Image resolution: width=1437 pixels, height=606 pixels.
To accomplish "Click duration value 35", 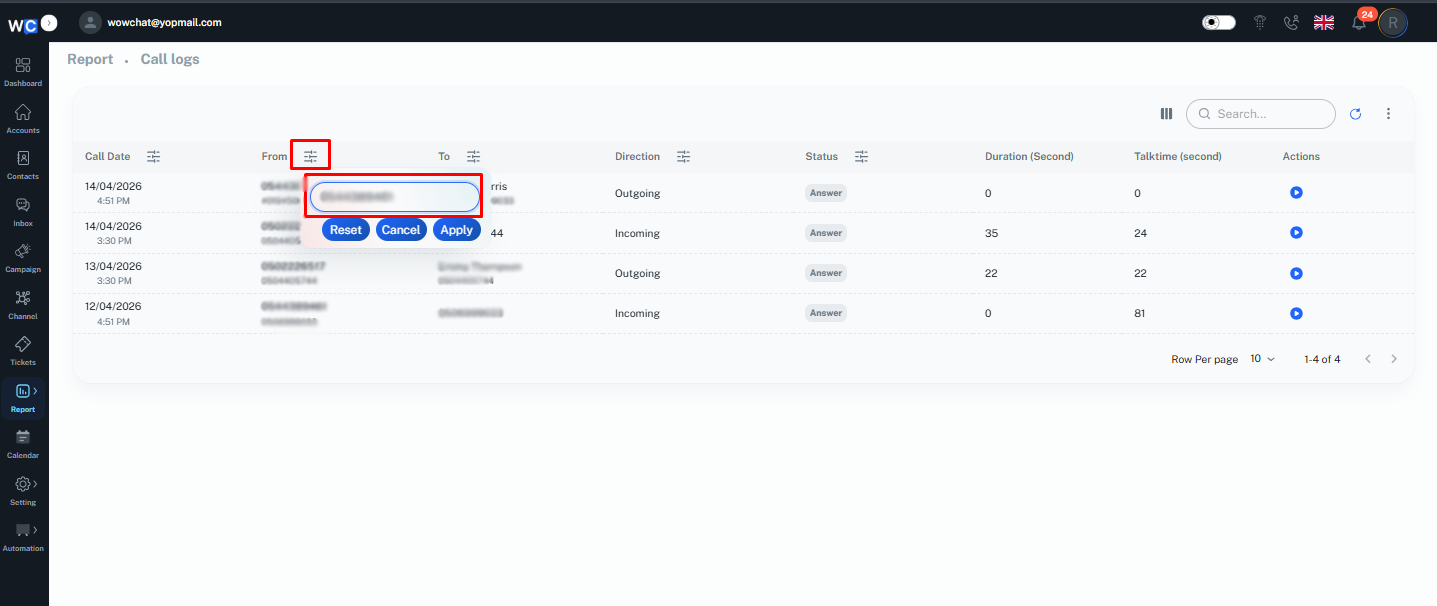I will [x=991, y=233].
